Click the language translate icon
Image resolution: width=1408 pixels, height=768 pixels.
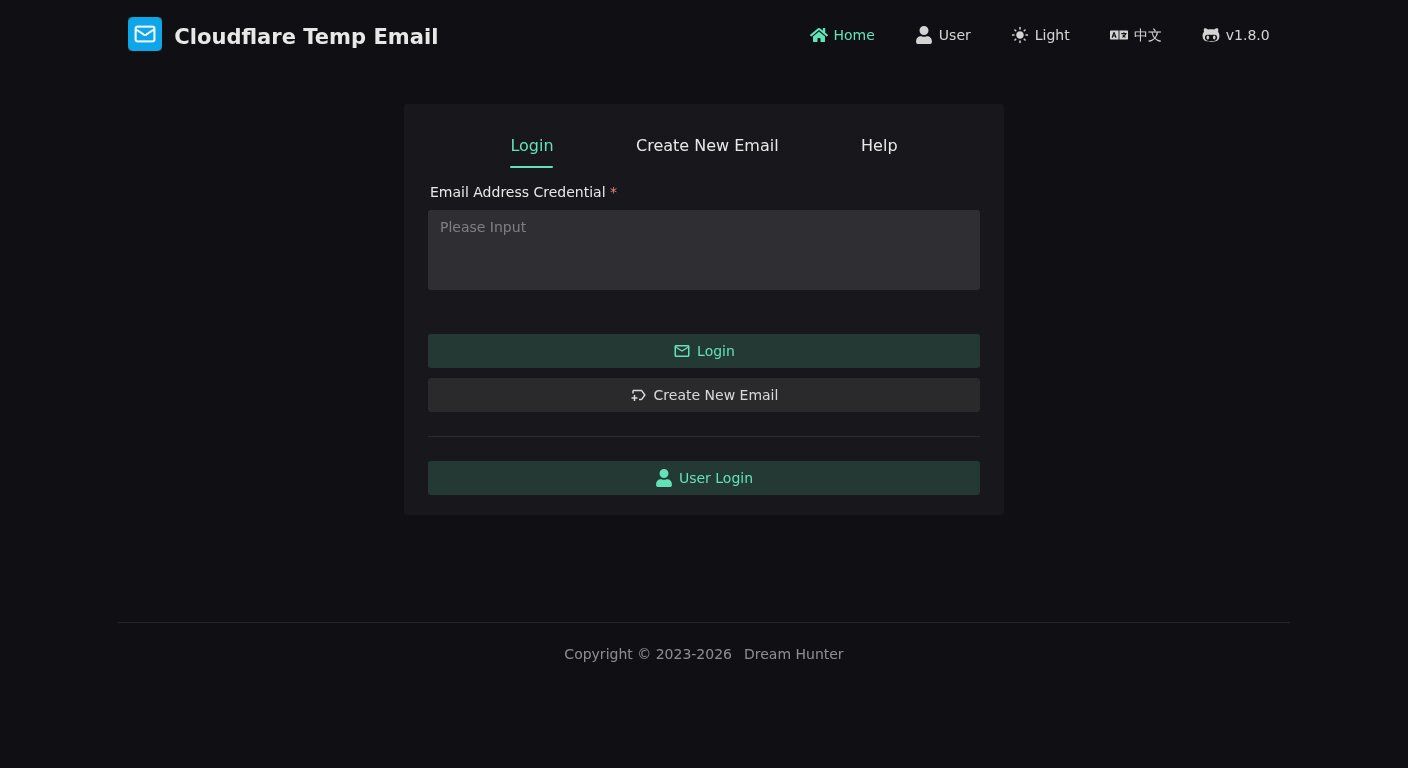pos(1119,35)
